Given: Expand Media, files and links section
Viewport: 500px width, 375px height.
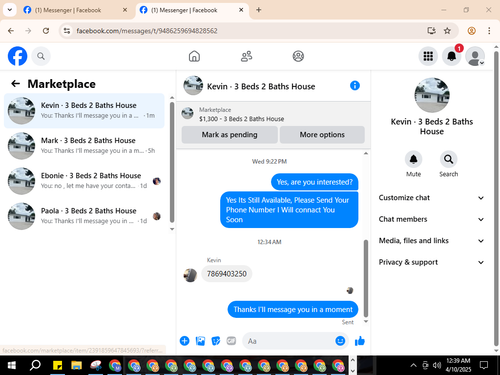Looking at the screenshot, I should 431,241.
